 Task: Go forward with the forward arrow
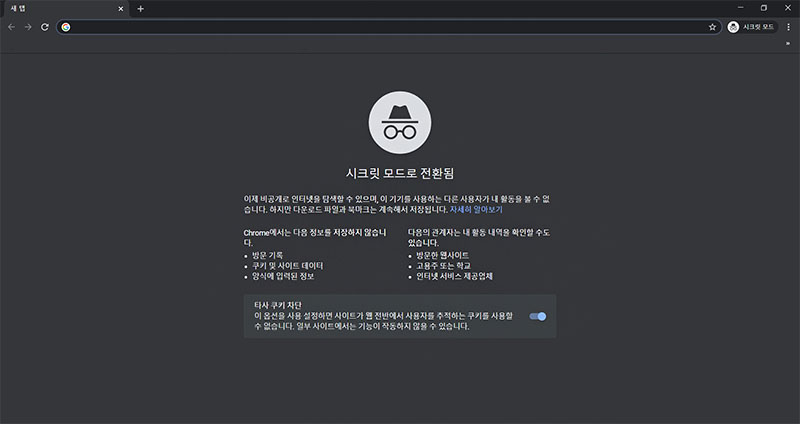[x=28, y=27]
